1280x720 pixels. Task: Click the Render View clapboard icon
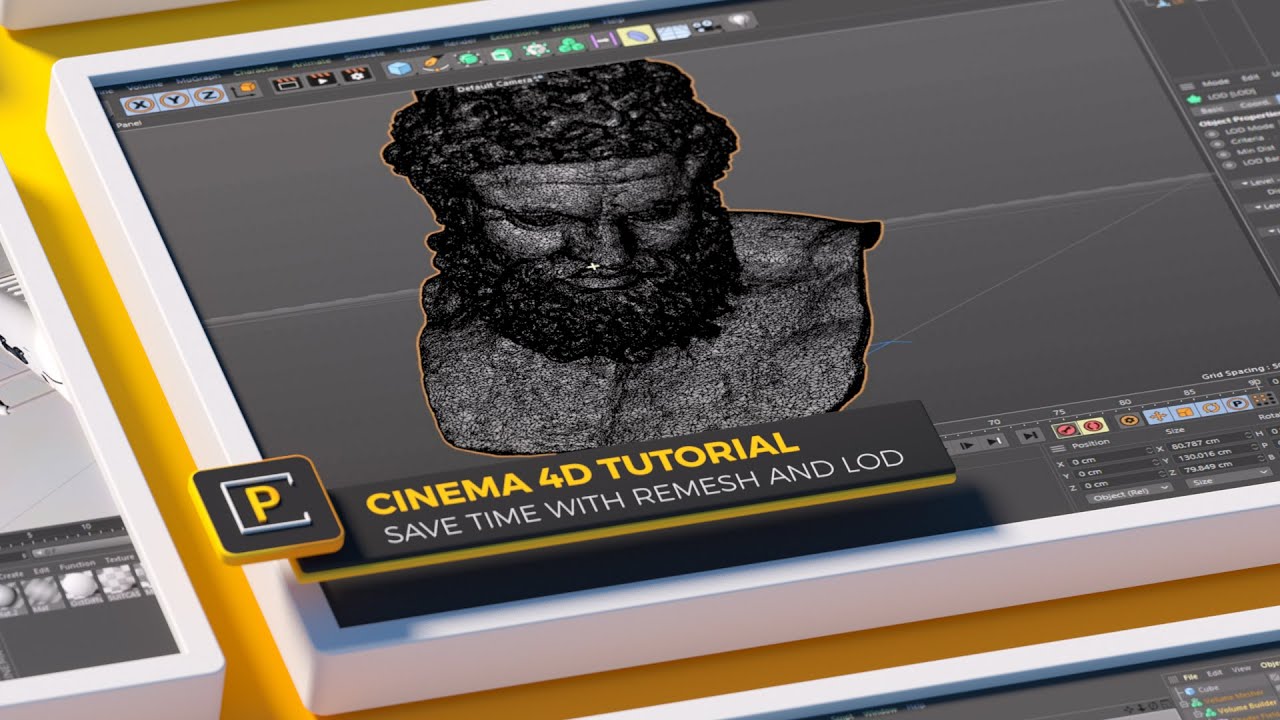(287, 83)
